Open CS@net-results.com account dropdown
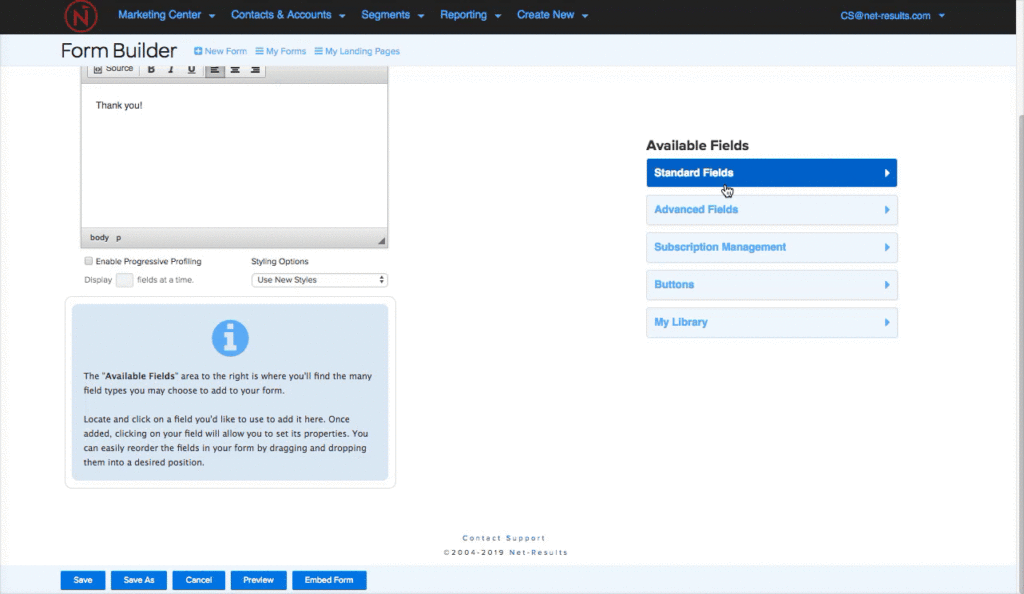The width and height of the screenshot is (1024, 594). point(892,16)
